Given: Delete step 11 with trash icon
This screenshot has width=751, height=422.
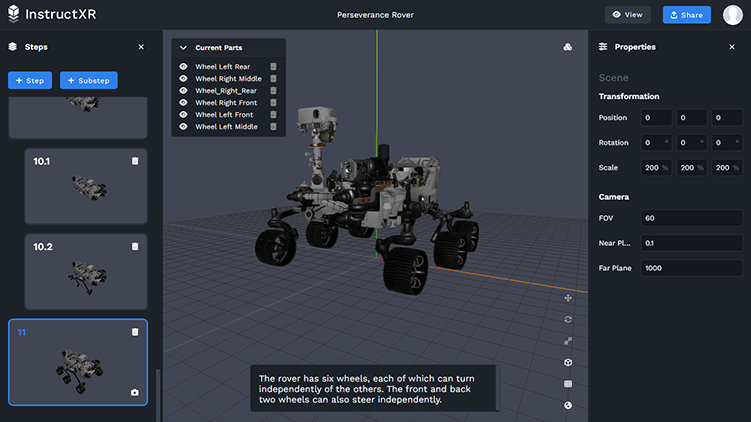Looking at the screenshot, I should pyautogui.click(x=135, y=331).
